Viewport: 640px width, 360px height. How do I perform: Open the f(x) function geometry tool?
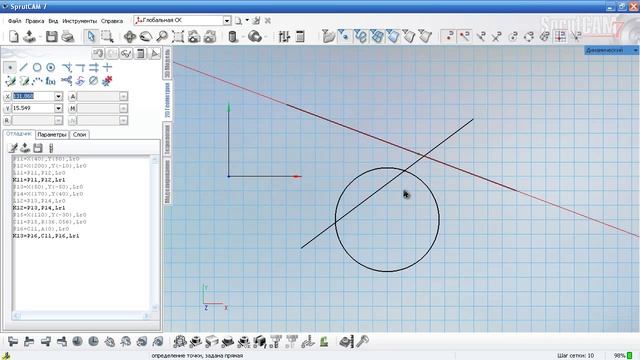[x=51, y=81]
